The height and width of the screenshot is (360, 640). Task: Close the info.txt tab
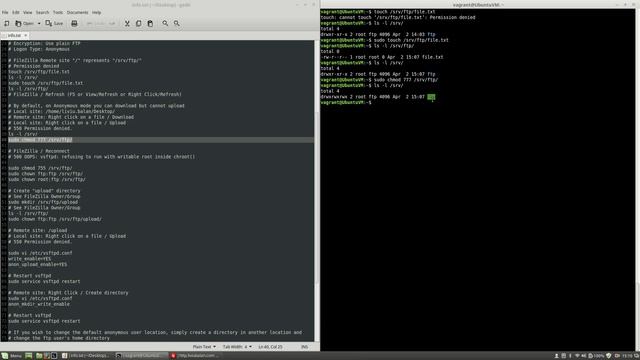pos(26,36)
